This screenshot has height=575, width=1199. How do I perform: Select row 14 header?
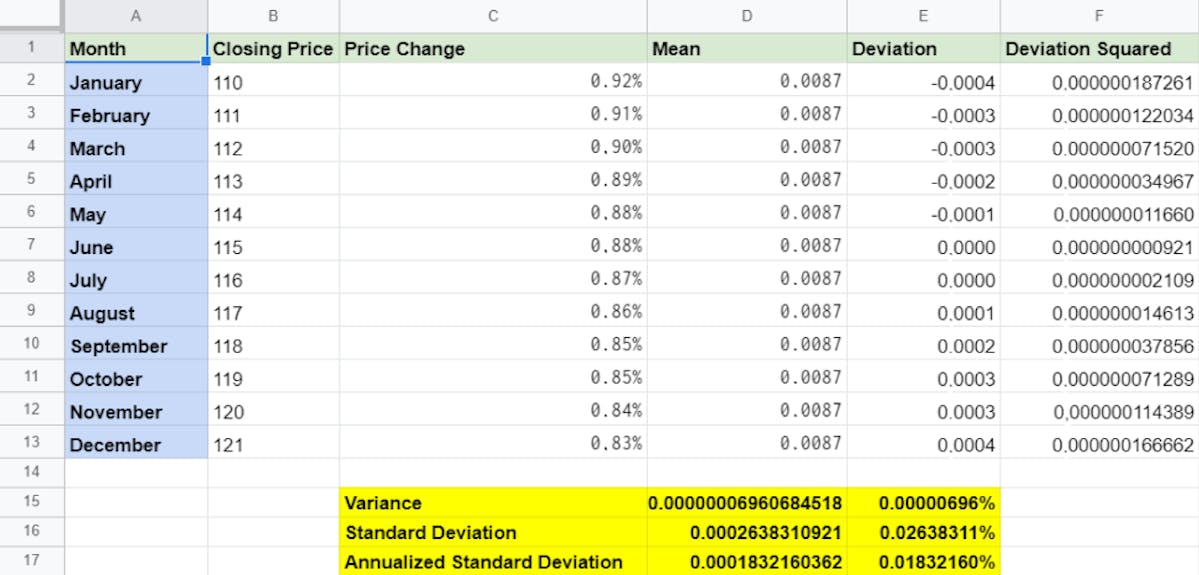(31, 473)
